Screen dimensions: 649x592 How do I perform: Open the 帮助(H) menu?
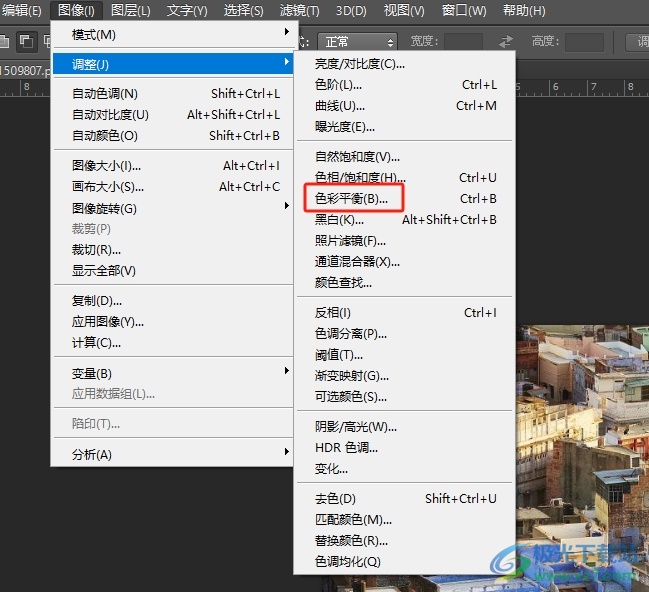point(524,10)
